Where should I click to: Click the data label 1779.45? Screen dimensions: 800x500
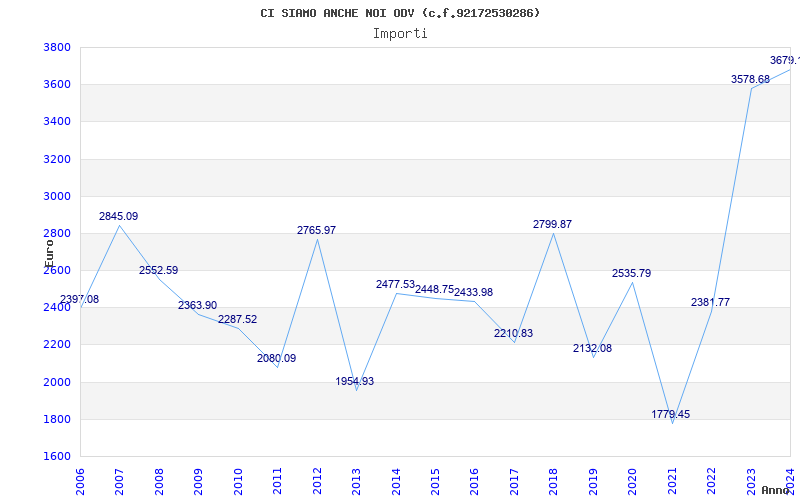pyautogui.click(x=670, y=414)
